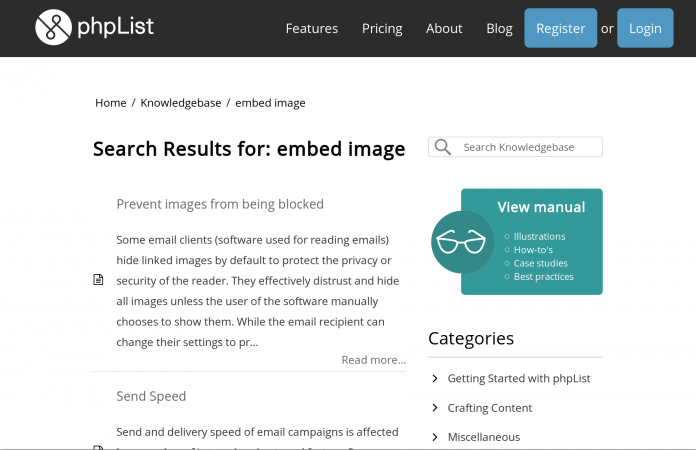Expand Getting Started with phpList category

point(435,378)
